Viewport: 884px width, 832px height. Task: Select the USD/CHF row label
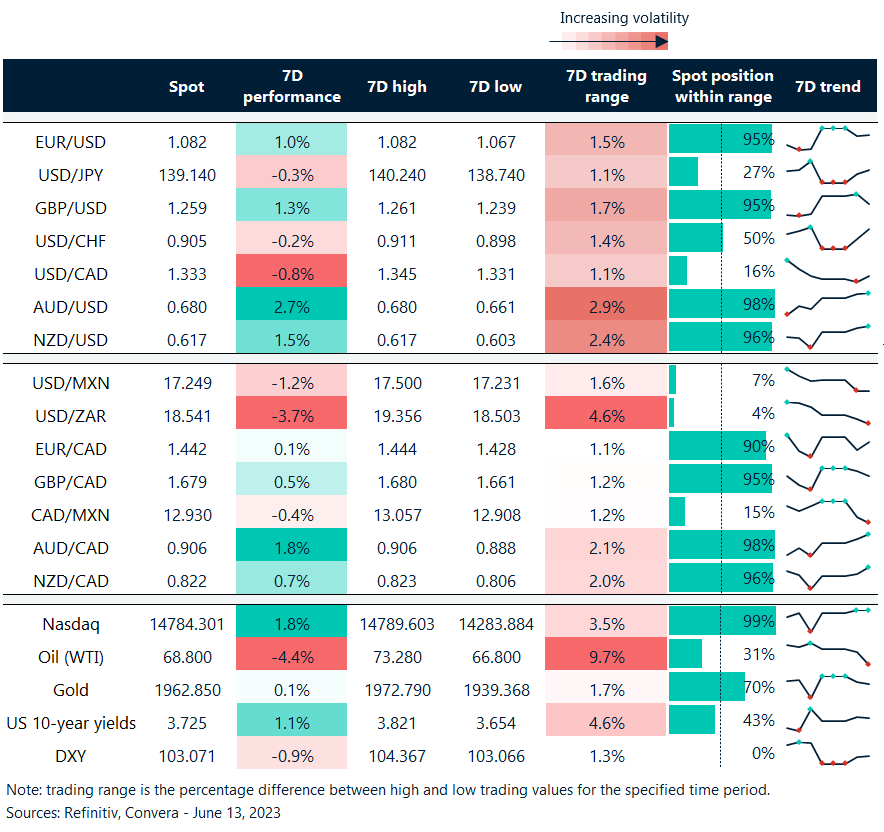pyautogui.click(x=70, y=241)
